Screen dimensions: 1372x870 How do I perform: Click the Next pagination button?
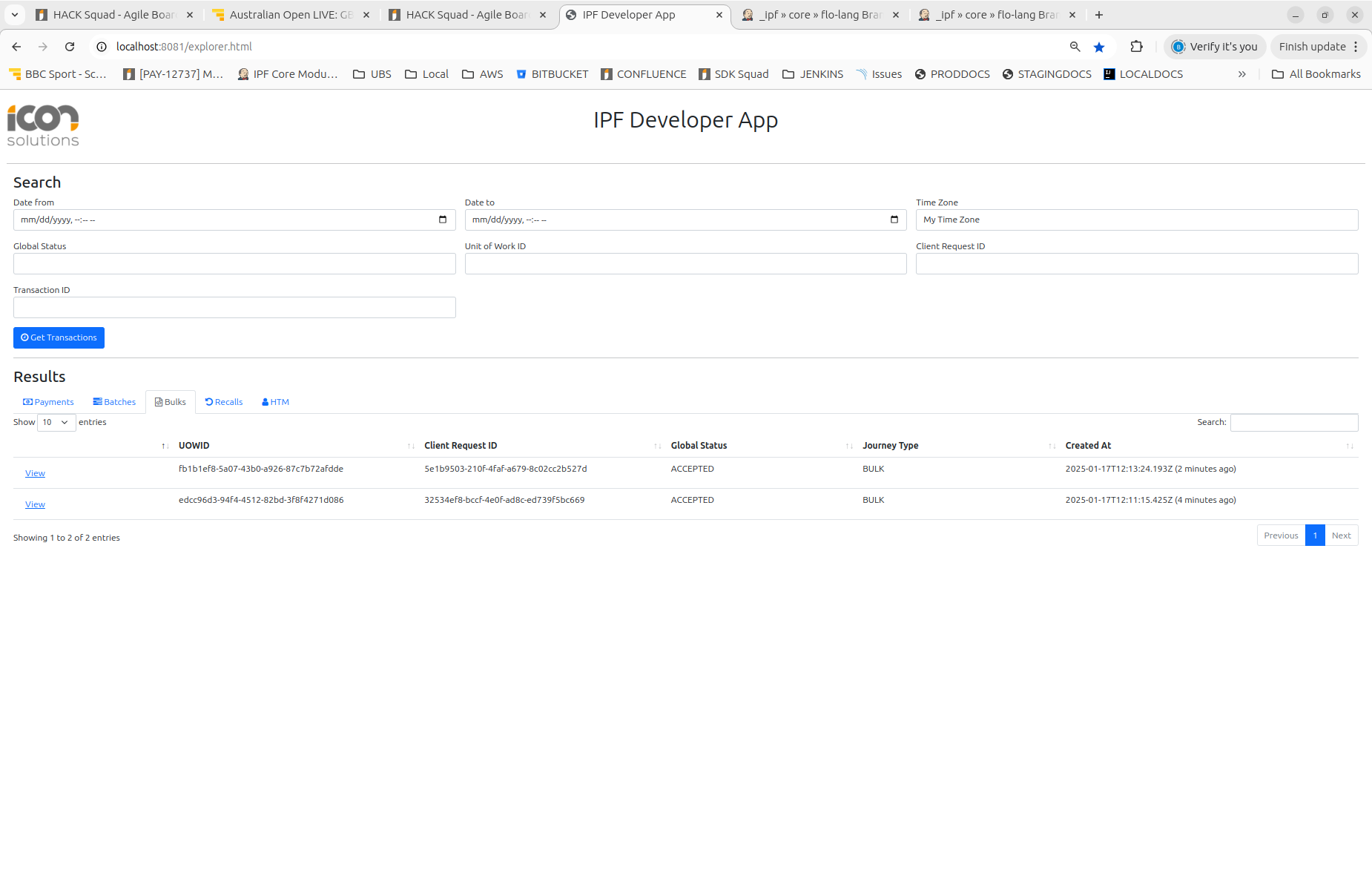pyautogui.click(x=1341, y=535)
